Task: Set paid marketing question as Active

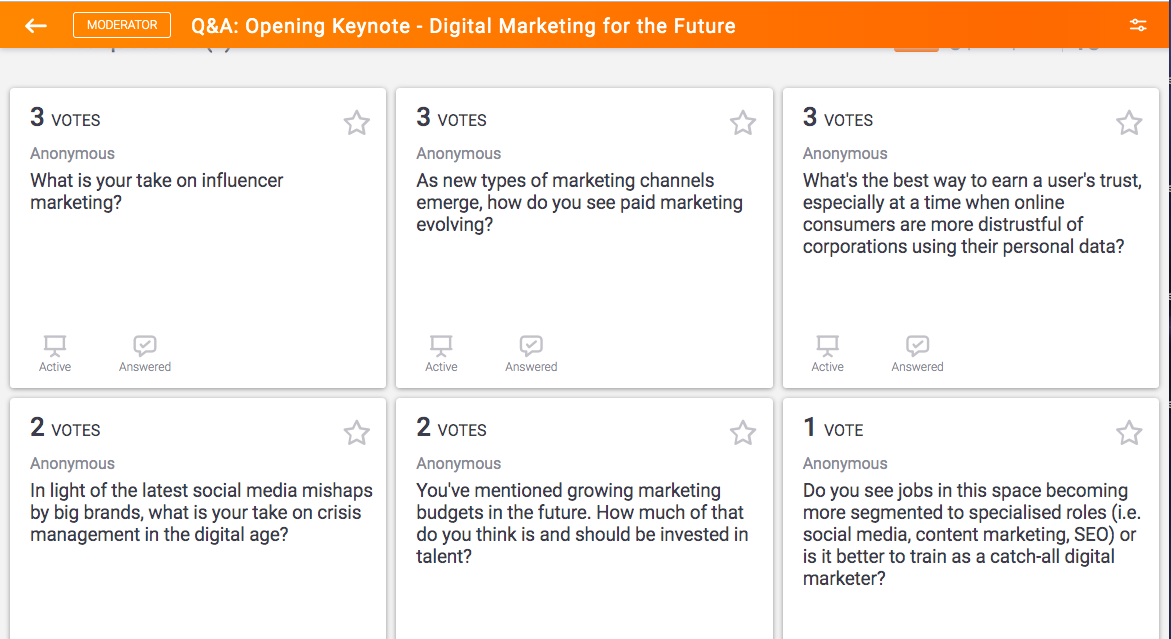Action: point(441,354)
